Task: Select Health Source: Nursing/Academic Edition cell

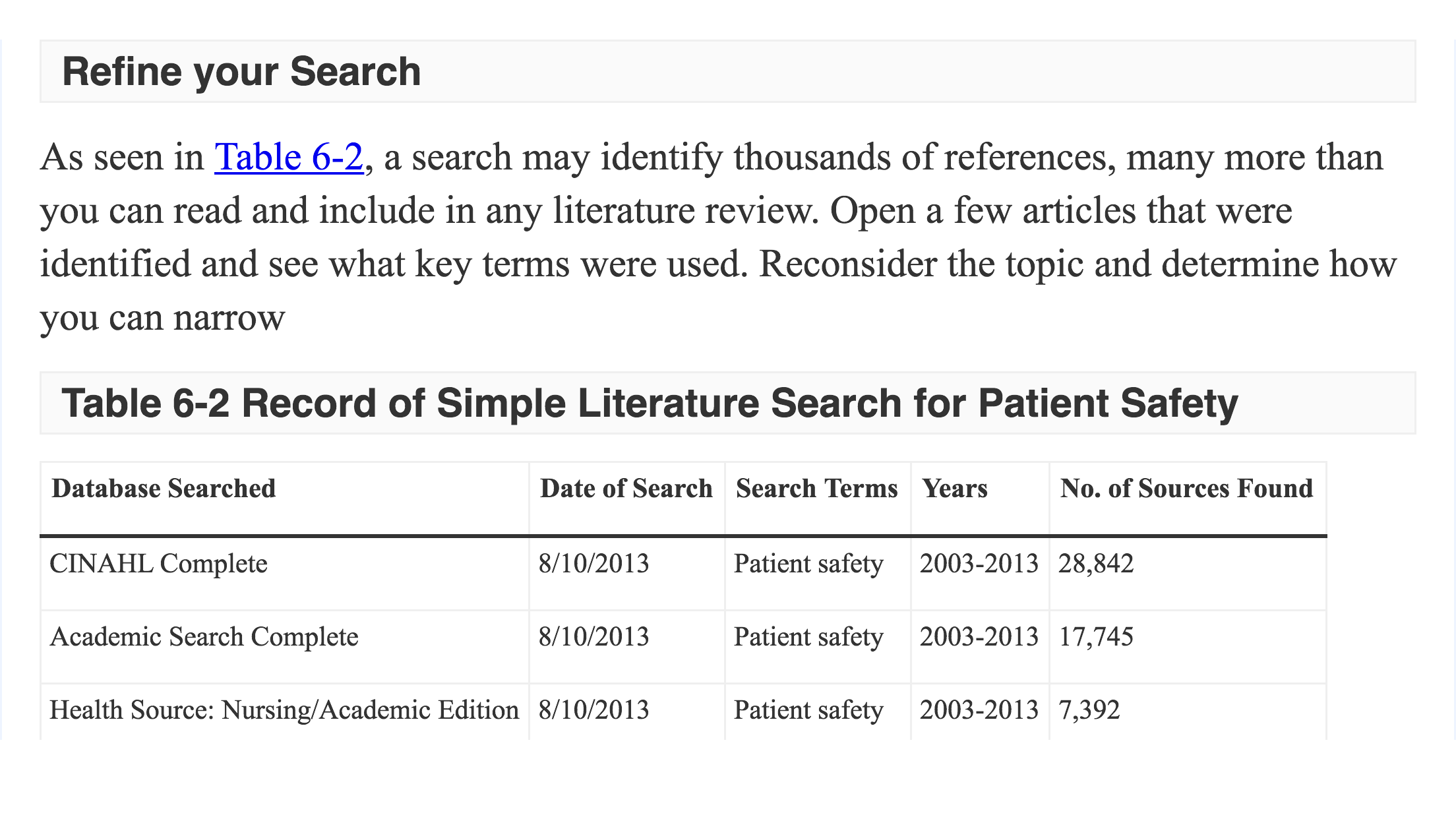Action: point(284,710)
